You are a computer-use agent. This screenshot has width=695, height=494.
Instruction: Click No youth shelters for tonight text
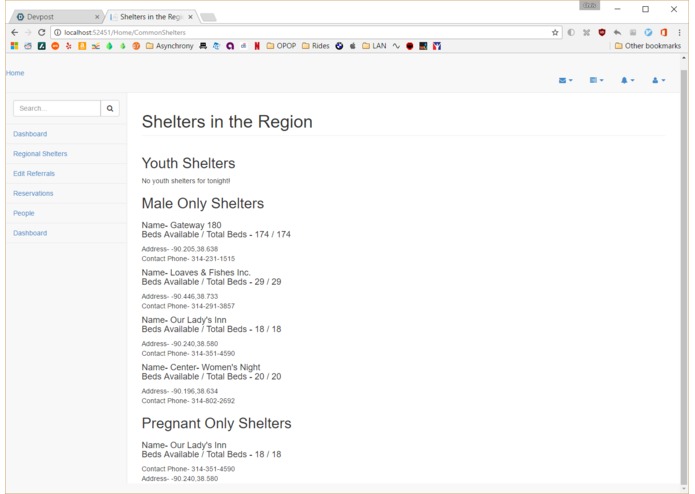pyautogui.click(x=186, y=181)
